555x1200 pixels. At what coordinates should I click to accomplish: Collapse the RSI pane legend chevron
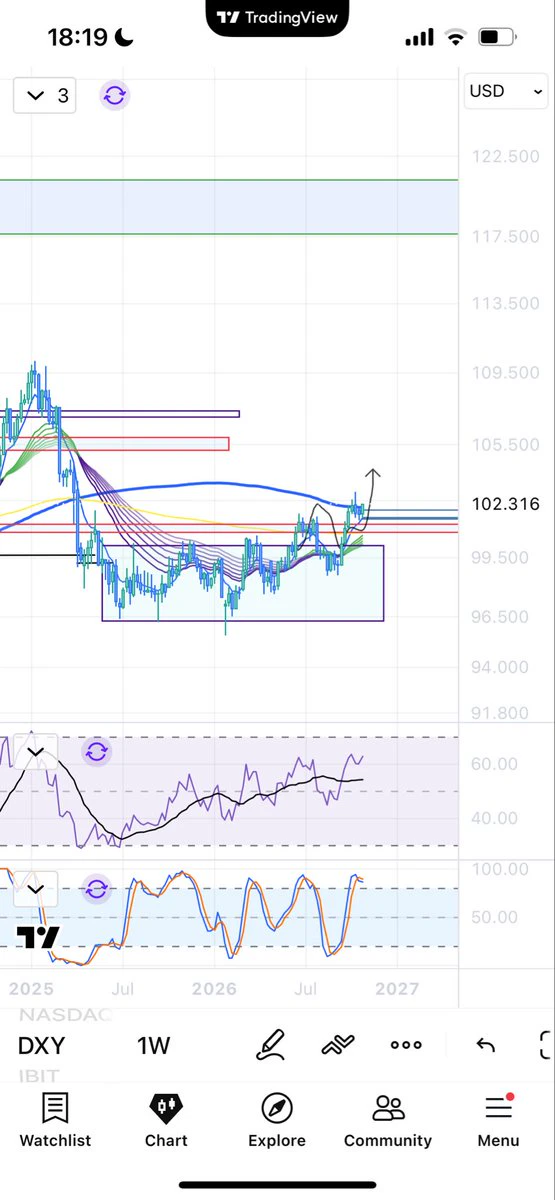36,752
